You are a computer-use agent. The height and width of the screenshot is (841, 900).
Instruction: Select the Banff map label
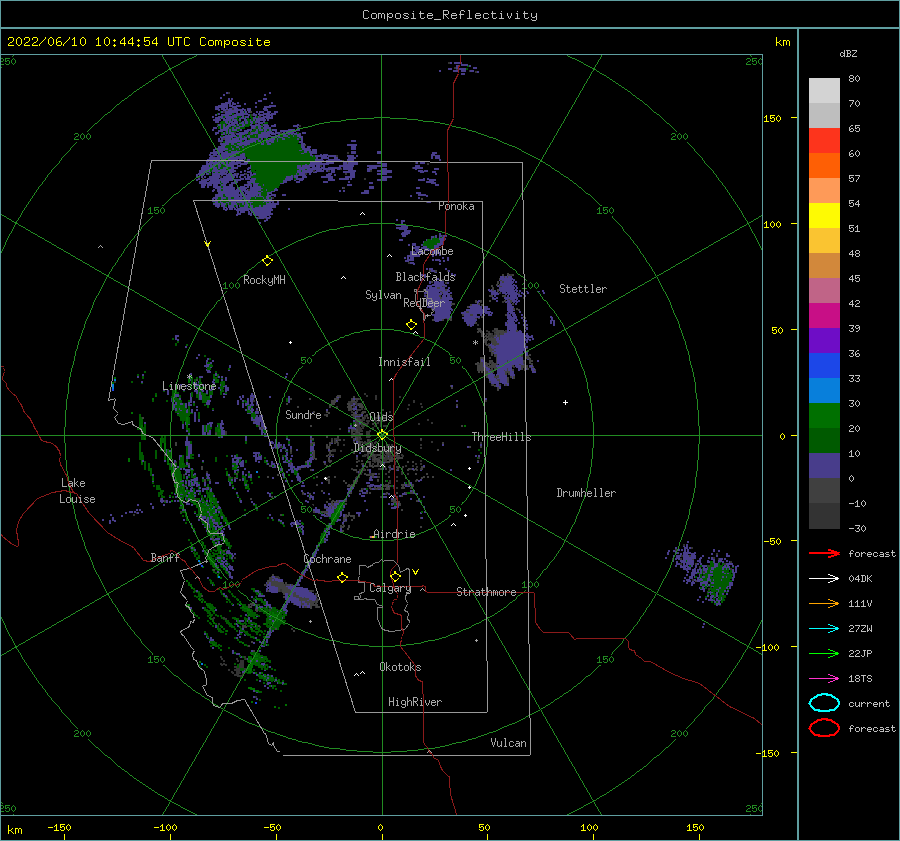(x=165, y=558)
